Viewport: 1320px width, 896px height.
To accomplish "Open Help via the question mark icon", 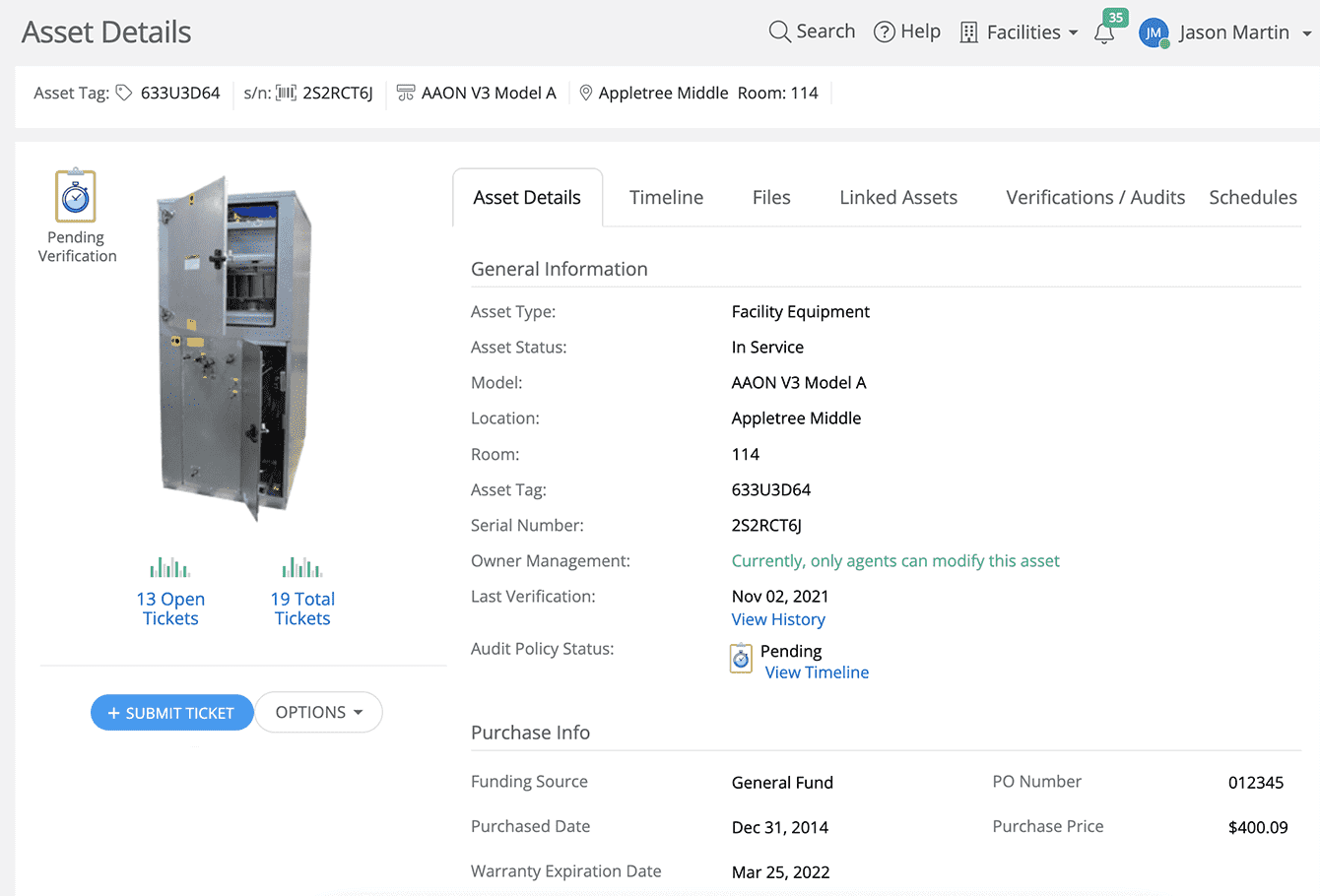I will pyautogui.click(x=885, y=31).
